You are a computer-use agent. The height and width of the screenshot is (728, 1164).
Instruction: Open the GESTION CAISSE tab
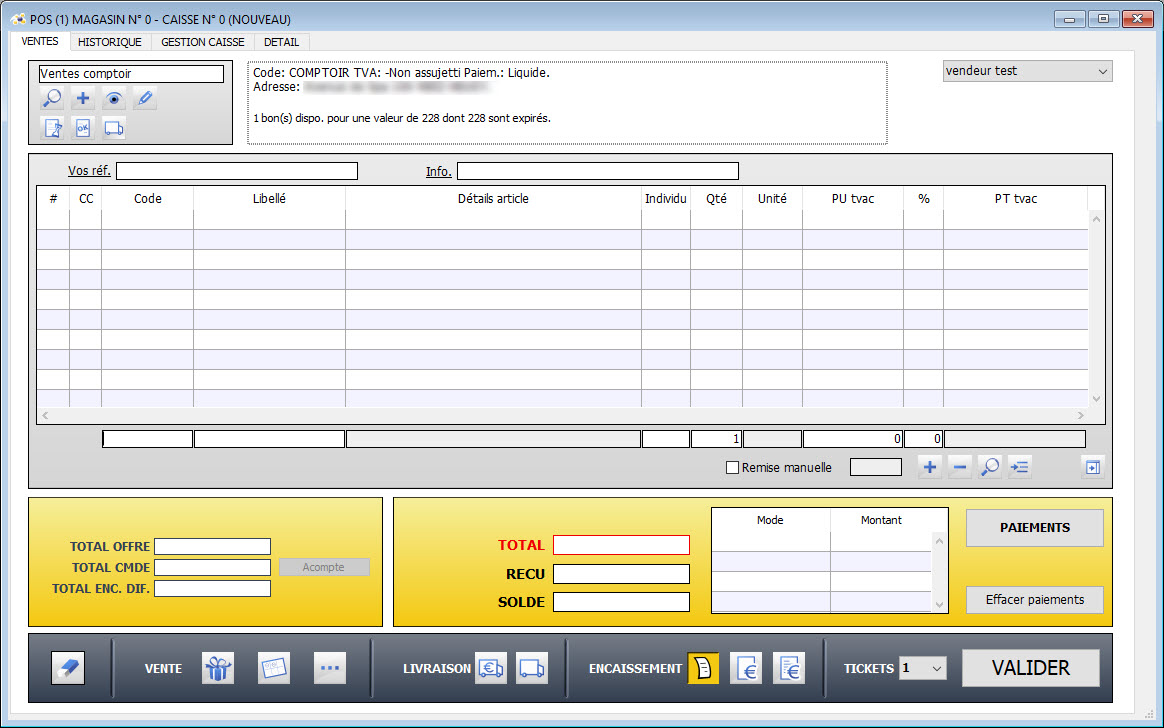tap(204, 42)
